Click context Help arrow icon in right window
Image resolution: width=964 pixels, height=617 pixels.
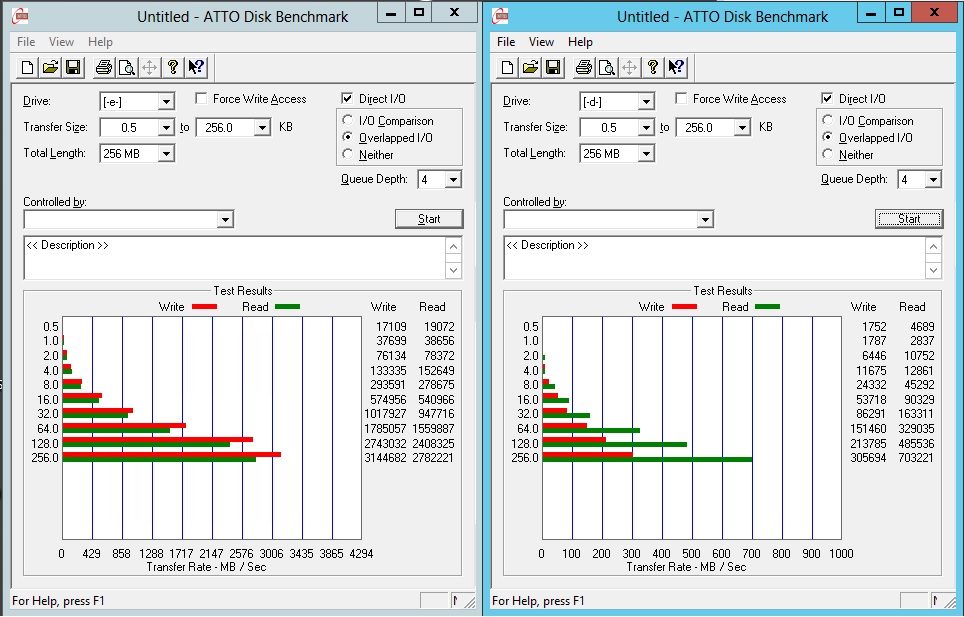[x=676, y=67]
